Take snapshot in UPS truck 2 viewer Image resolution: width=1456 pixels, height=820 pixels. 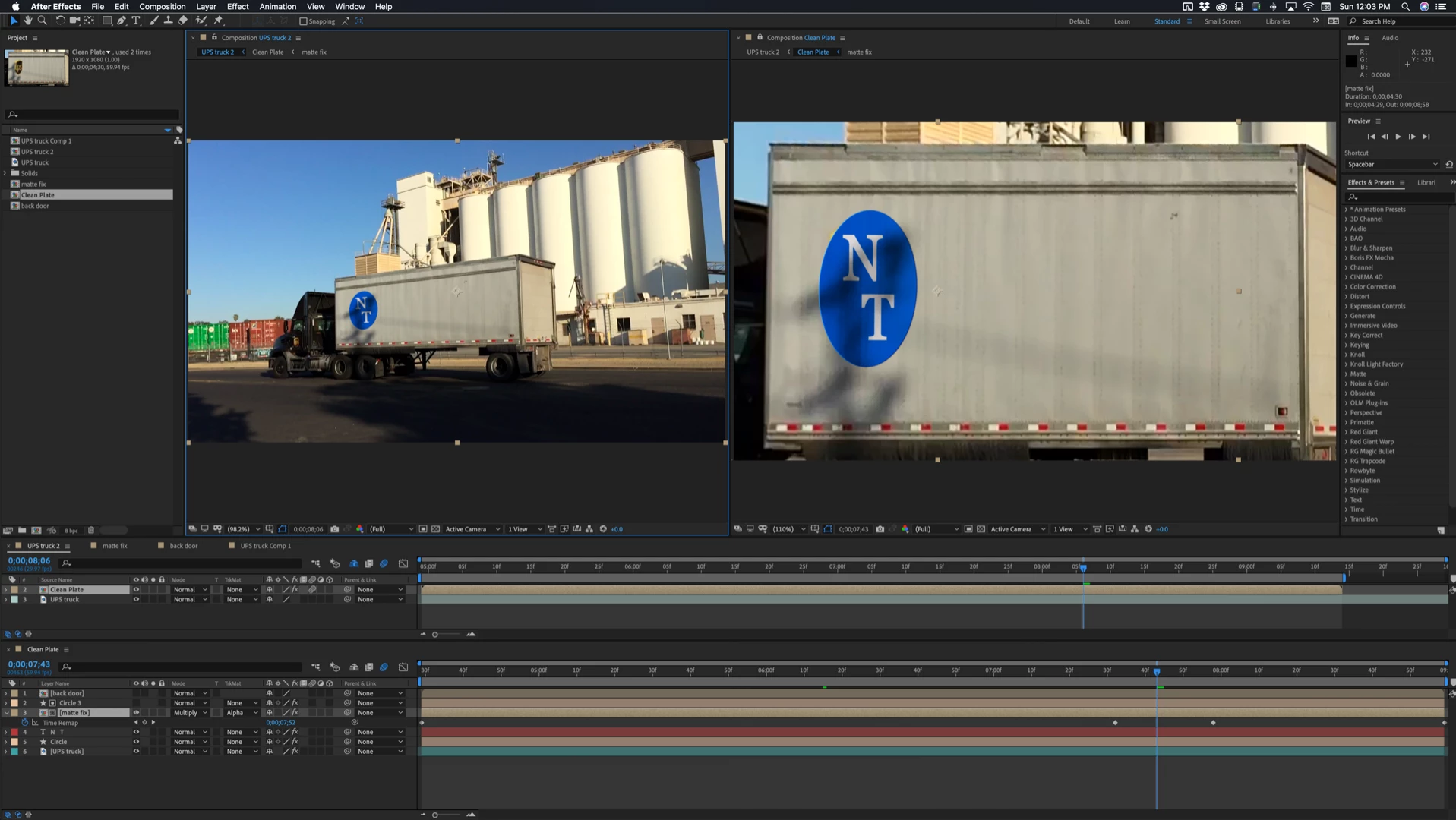pos(334,529)
